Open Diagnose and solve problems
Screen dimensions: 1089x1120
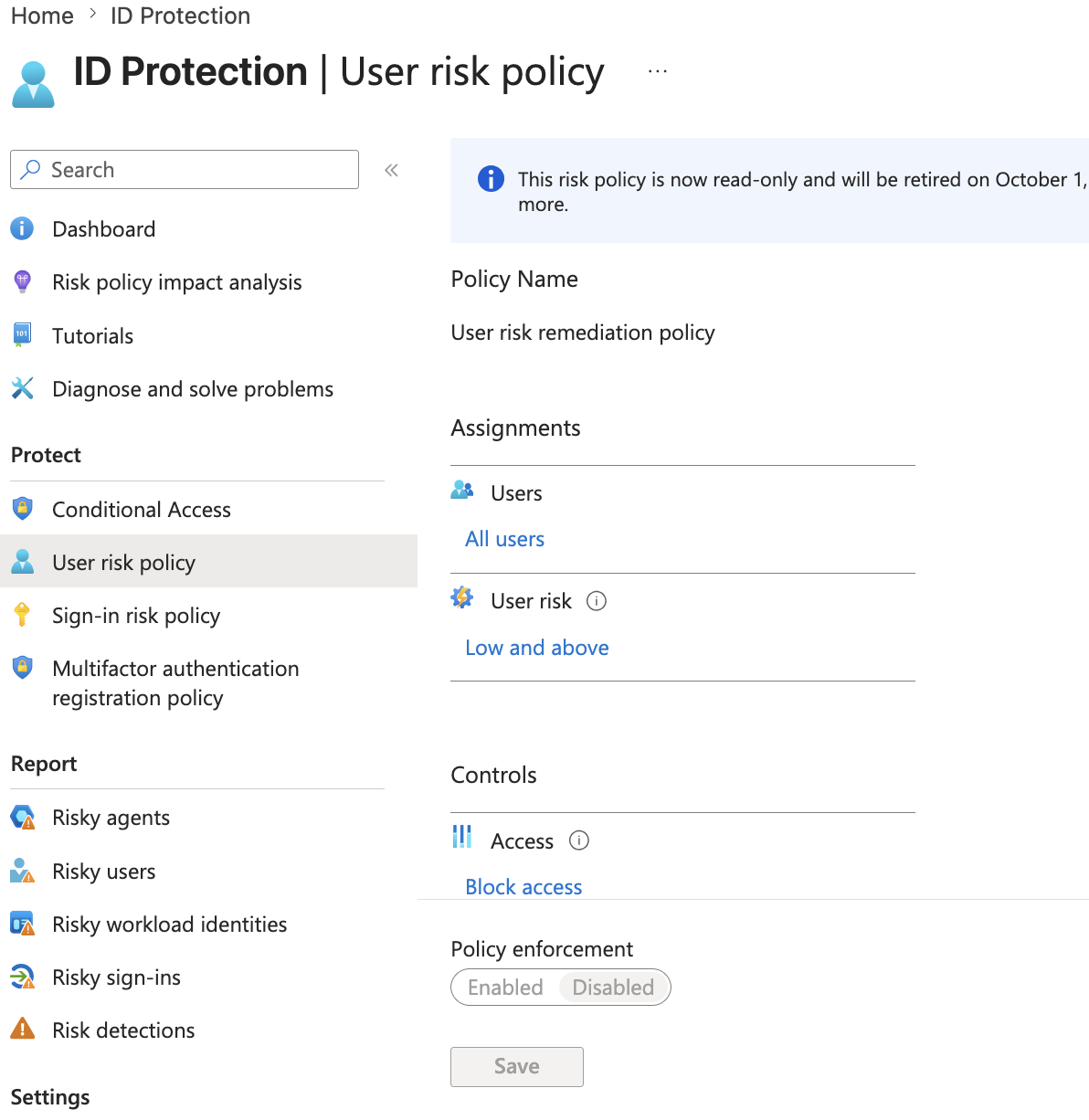(193, 389)
